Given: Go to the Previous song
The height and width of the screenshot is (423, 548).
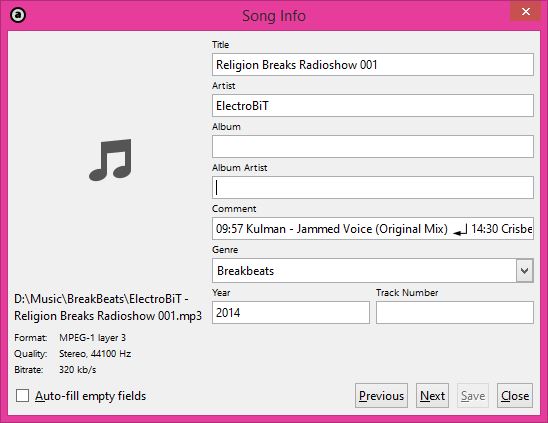Looking at the screenshot, I should pyautogui.click(x=381, y=396).
